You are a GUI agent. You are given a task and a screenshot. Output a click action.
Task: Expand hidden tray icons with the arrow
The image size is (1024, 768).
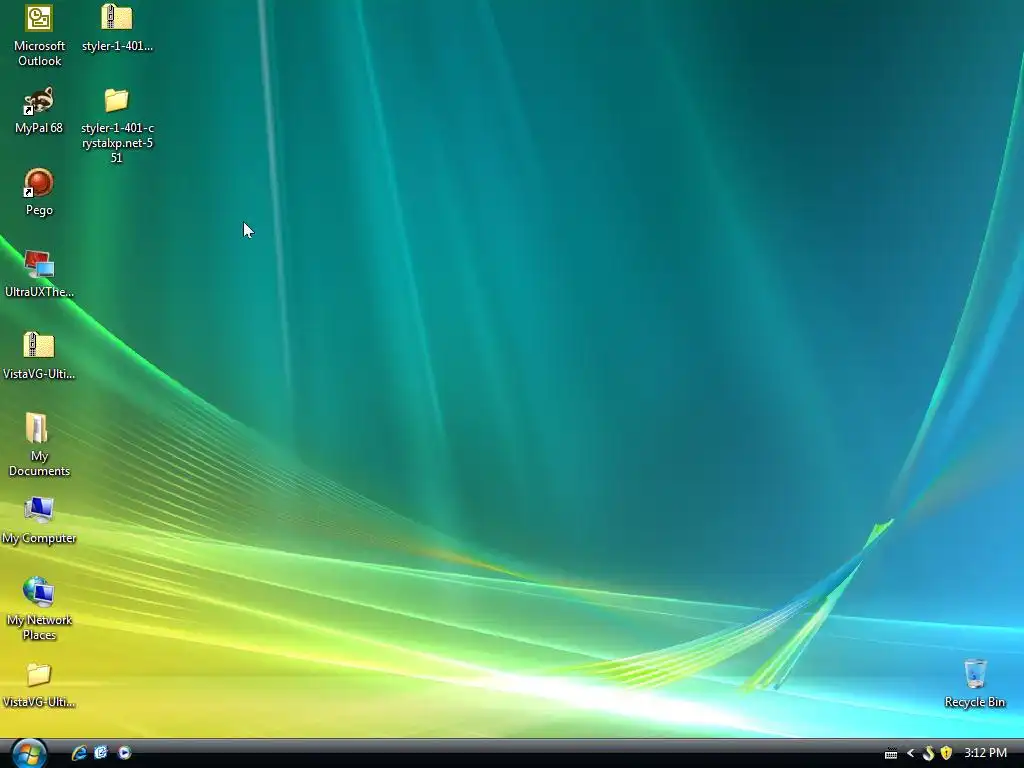click(910, 753)
